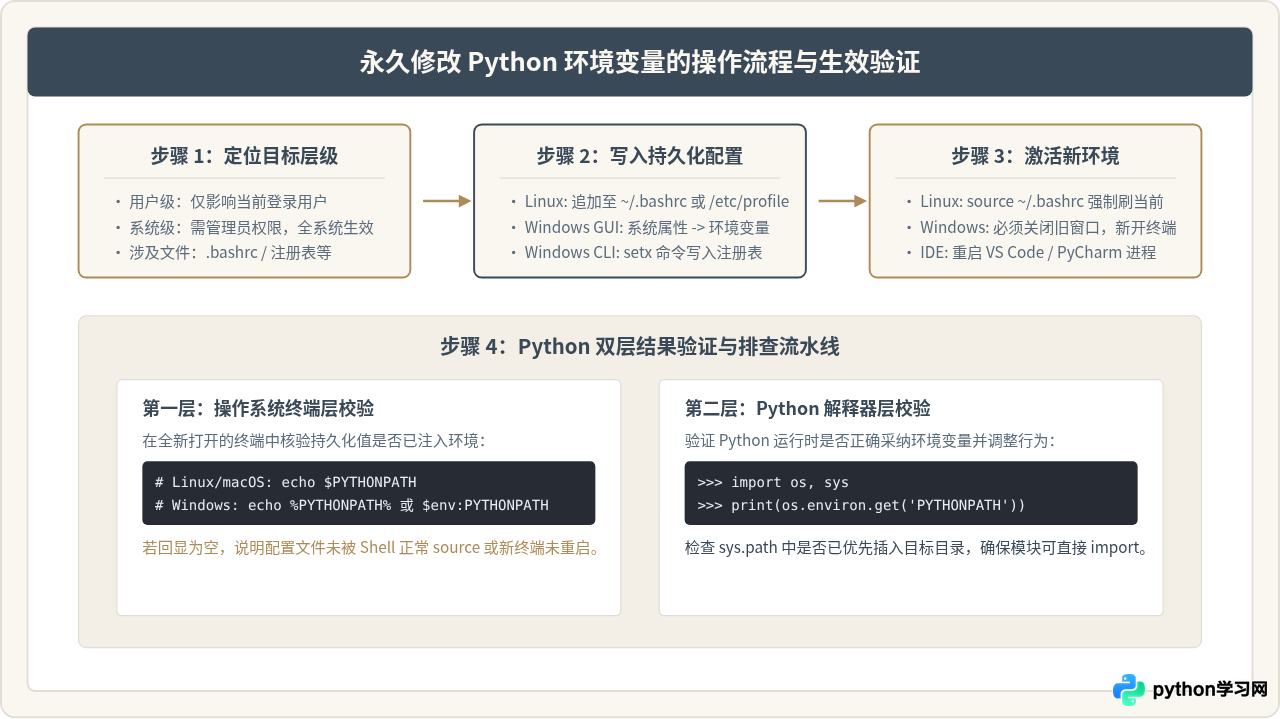Click heading 第二层：Python 解释器层校验
Image resolution: width=1280 pixels, height=719 pixels.
point(808,408)
